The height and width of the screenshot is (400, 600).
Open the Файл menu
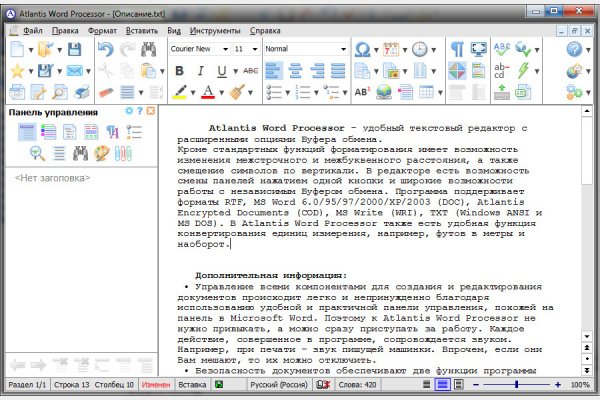(33, 31)
